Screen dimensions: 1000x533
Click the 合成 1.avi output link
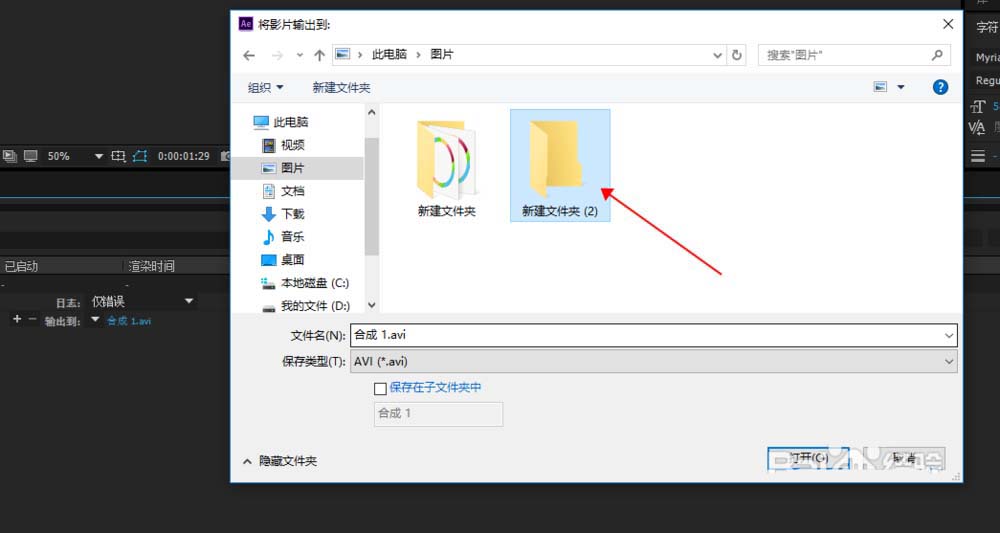[129, 321]
